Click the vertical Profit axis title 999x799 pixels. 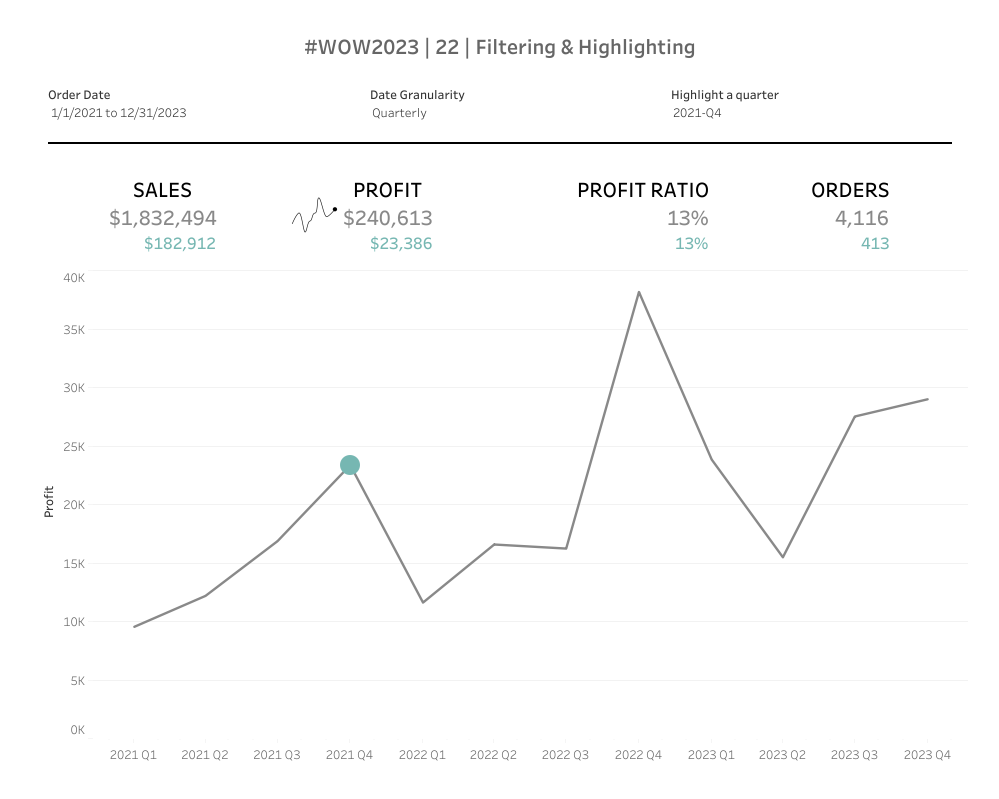49,502
